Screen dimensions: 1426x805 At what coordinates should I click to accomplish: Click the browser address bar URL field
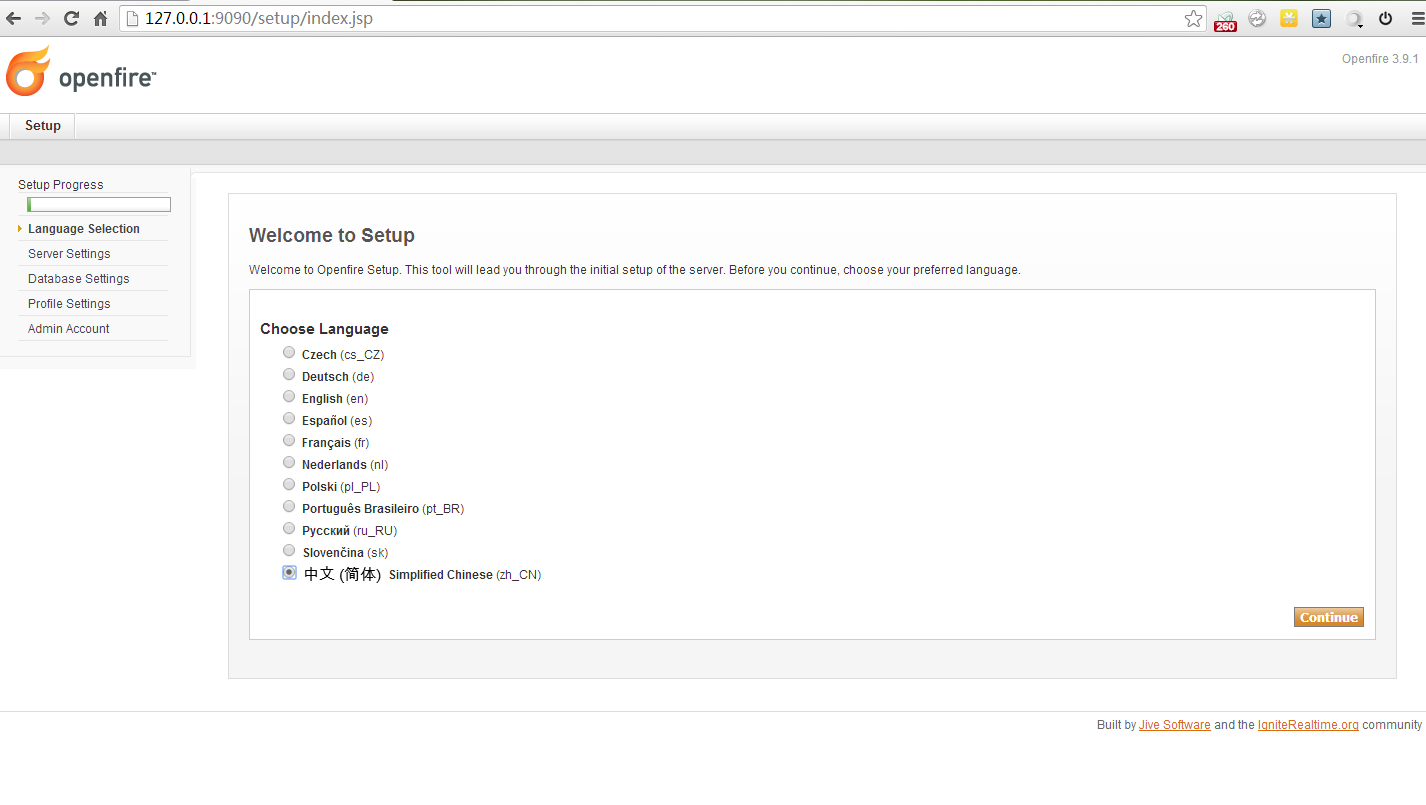pyautogui.click(x=650, y=18)
